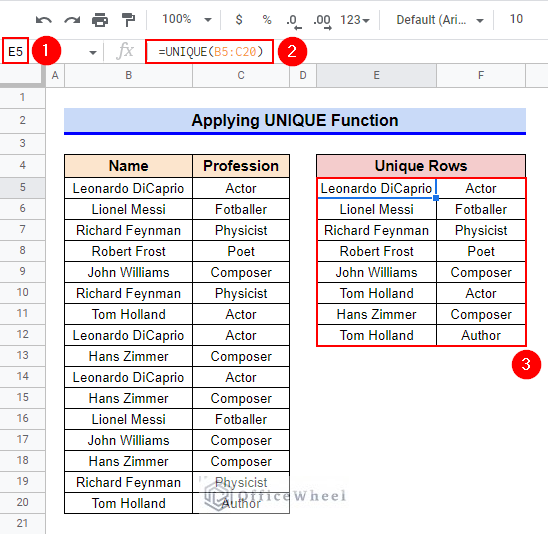Screen dimensions: 548x534
Task: Expand the Default (Ari... font dropdown
Action: point(440,20)
